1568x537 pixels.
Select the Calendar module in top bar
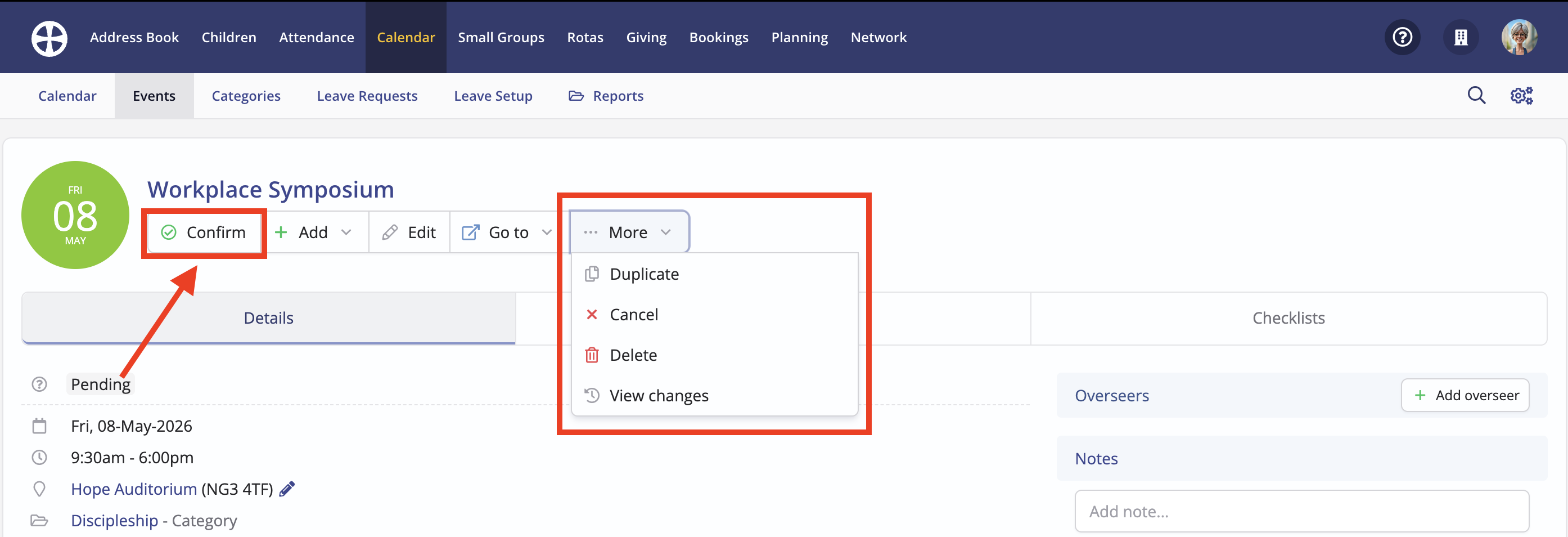[x=406, y=37]
